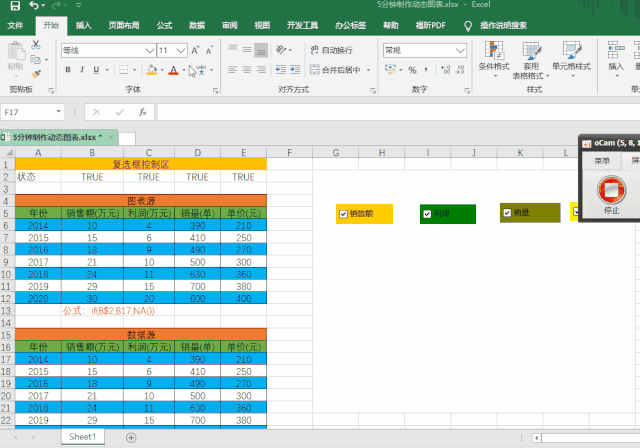Switch to the 审阅 tab
The image size is (640, 448).
[x=229, y=25]
